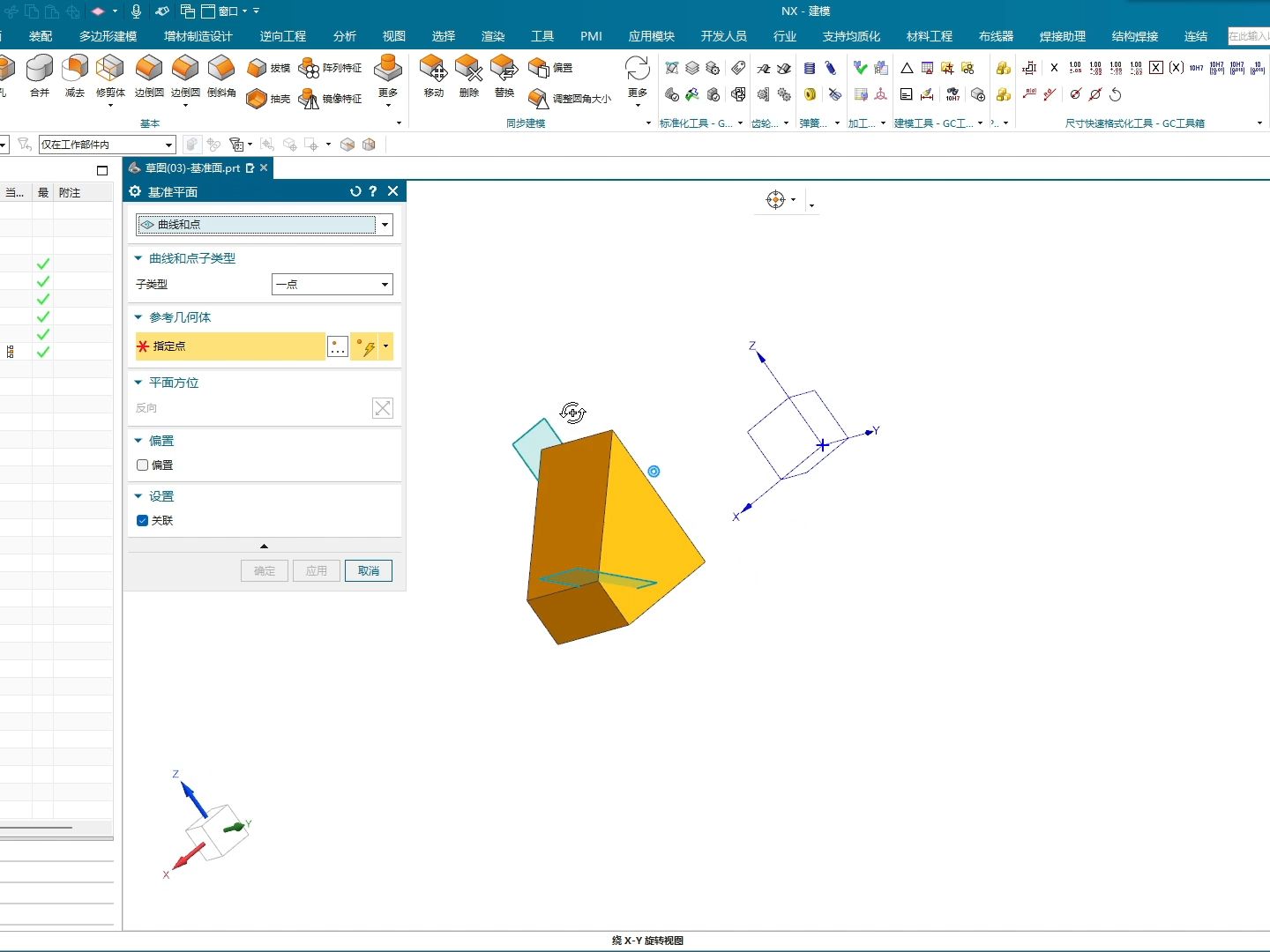The width and height of the screenshot is (1270, 952).
Task: Click the 减去 (Subtract) tool
Action: 75,75
